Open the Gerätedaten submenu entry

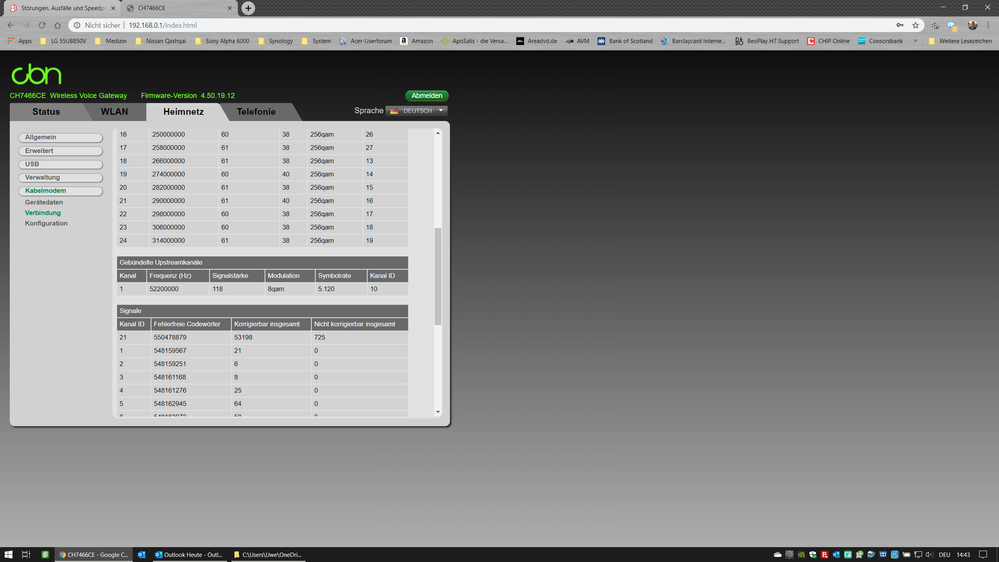coord(44,203)
